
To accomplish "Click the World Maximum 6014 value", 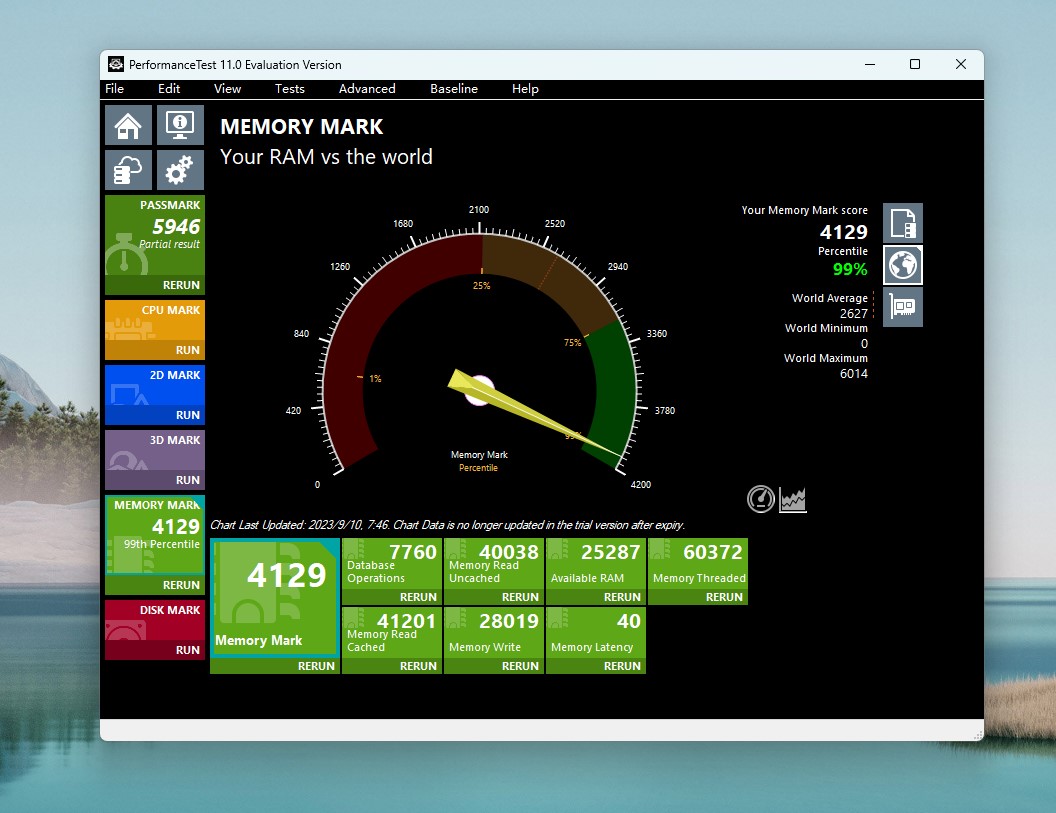I will [x=853, y=374].
